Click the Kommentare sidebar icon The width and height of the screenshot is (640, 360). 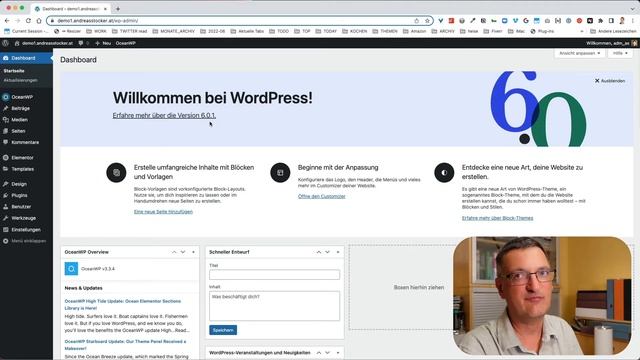tap(6, 142)
